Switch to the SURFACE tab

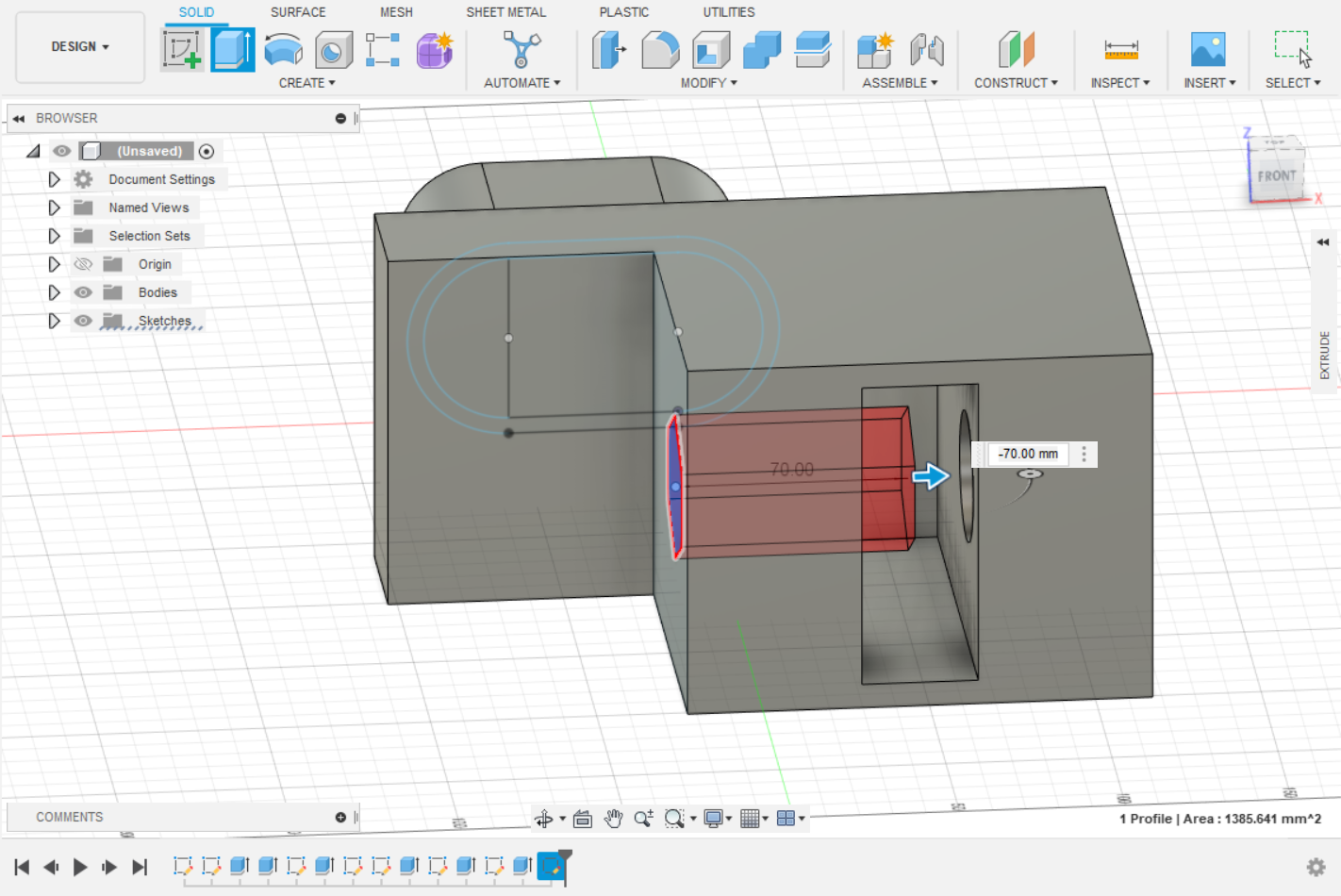coord(298,12)
